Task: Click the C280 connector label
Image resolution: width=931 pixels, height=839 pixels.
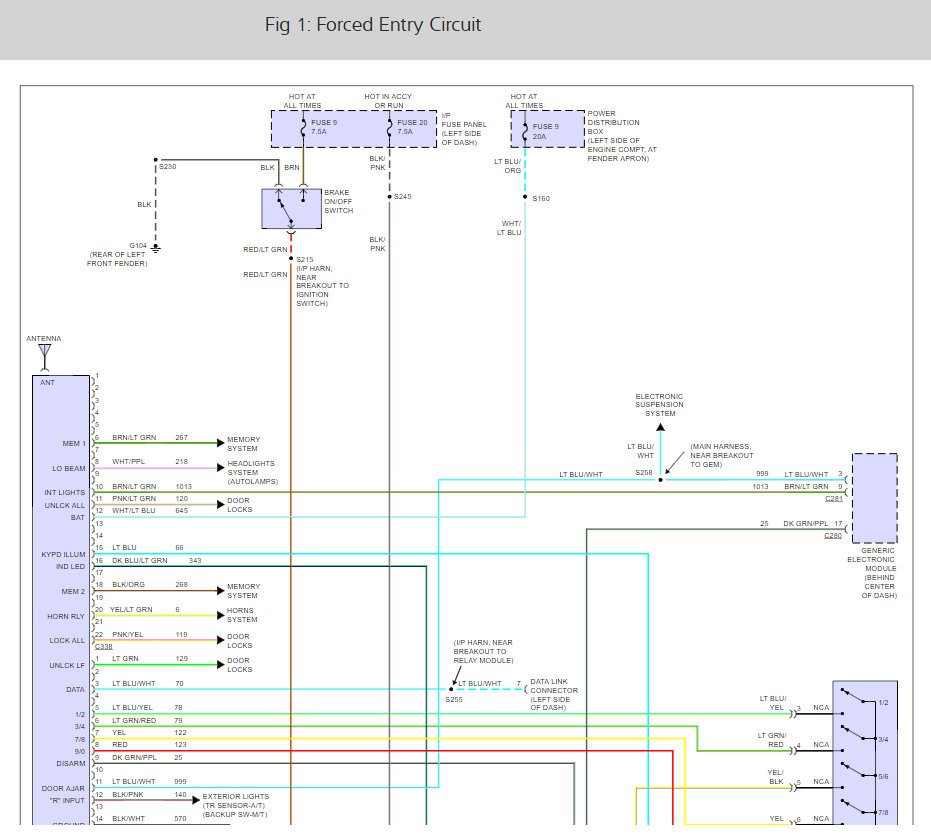Action: pyautogui.click(x=833, y=536)
